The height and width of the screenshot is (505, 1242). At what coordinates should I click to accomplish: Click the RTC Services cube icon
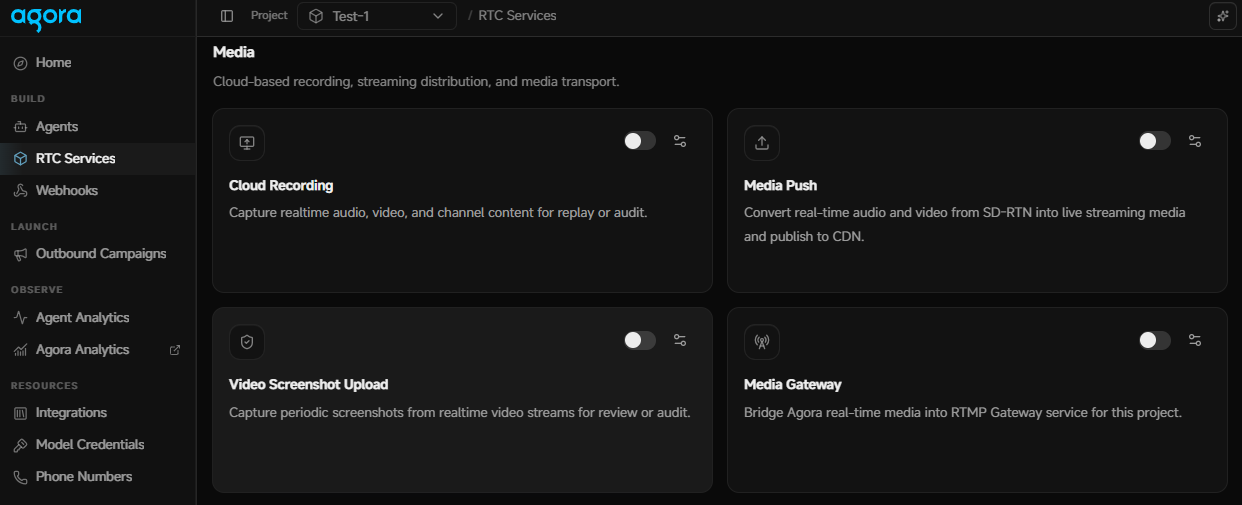pos(20,159)
